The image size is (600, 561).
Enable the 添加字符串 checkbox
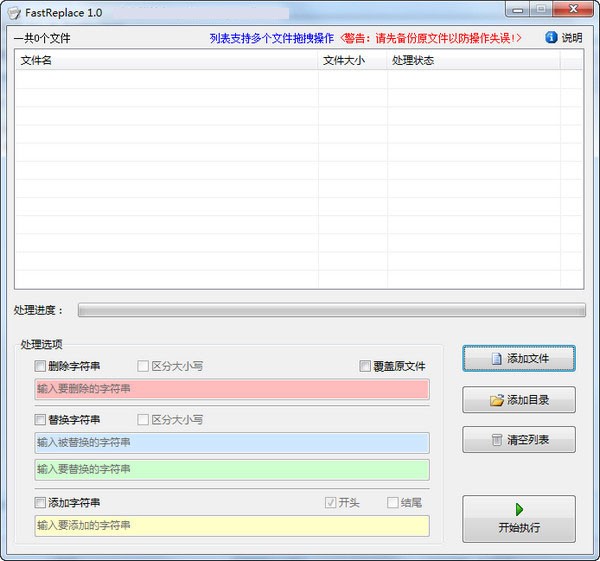(x=40, y=502)
